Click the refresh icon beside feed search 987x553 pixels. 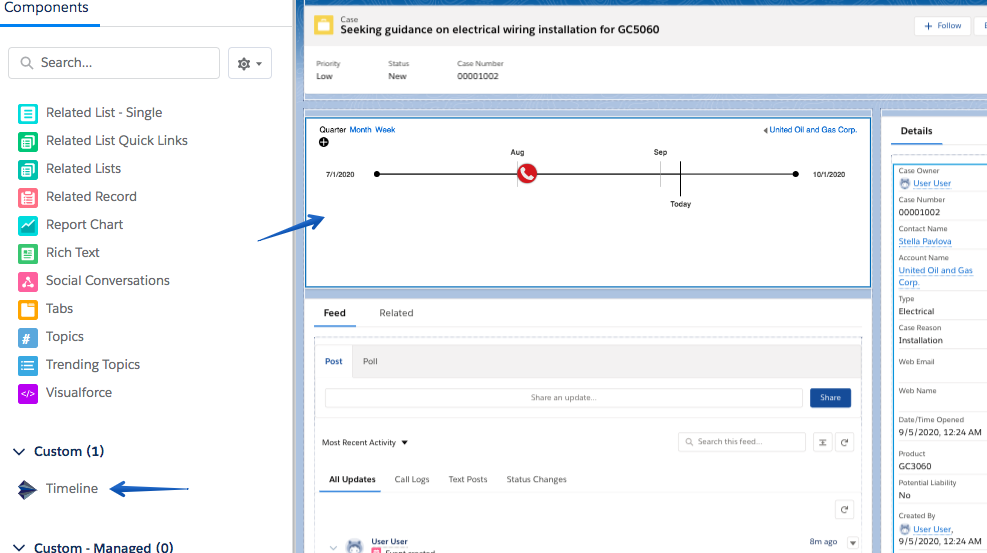click(845, 442)
